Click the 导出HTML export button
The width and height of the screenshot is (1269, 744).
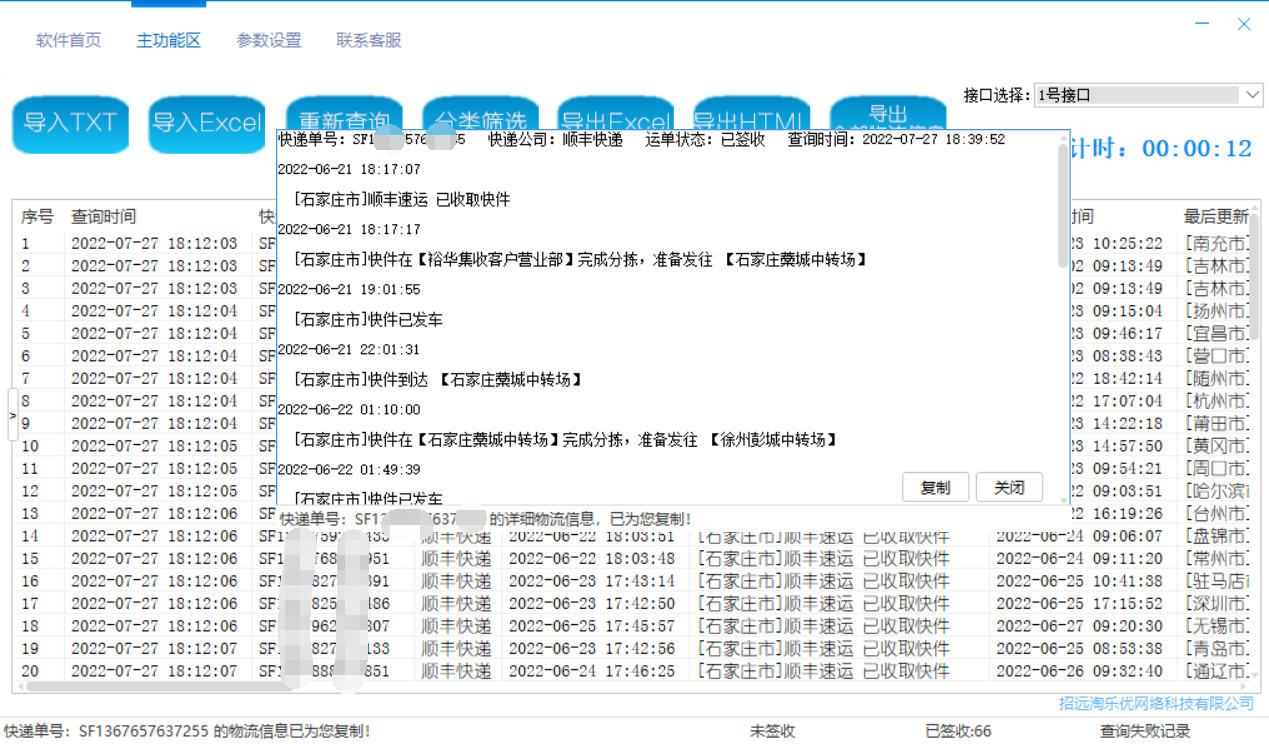[751, 112]
